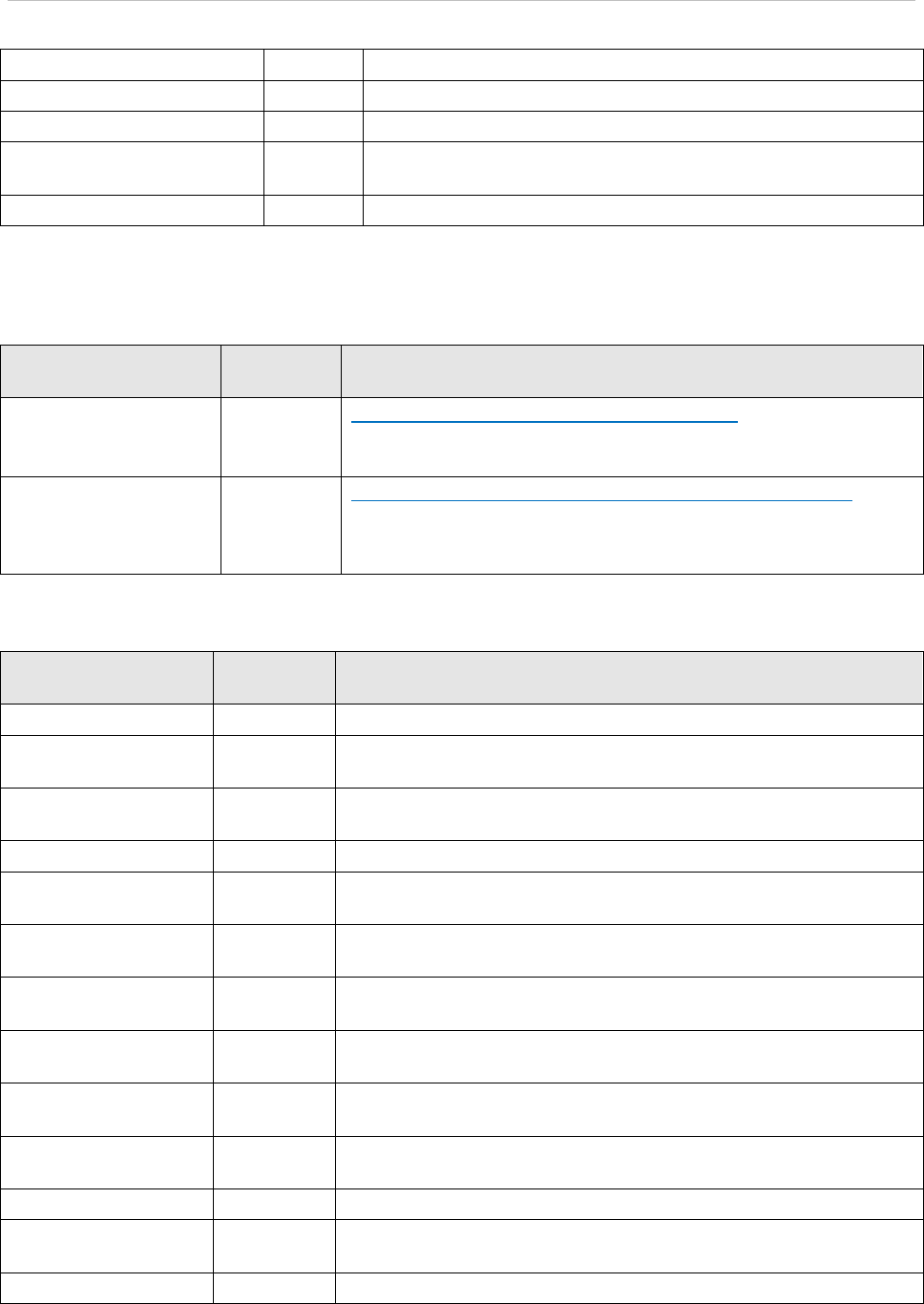924x1304 pixels.
Task: Click wide cell in last row of bottom table
Action: click(x=628, y=1288)
